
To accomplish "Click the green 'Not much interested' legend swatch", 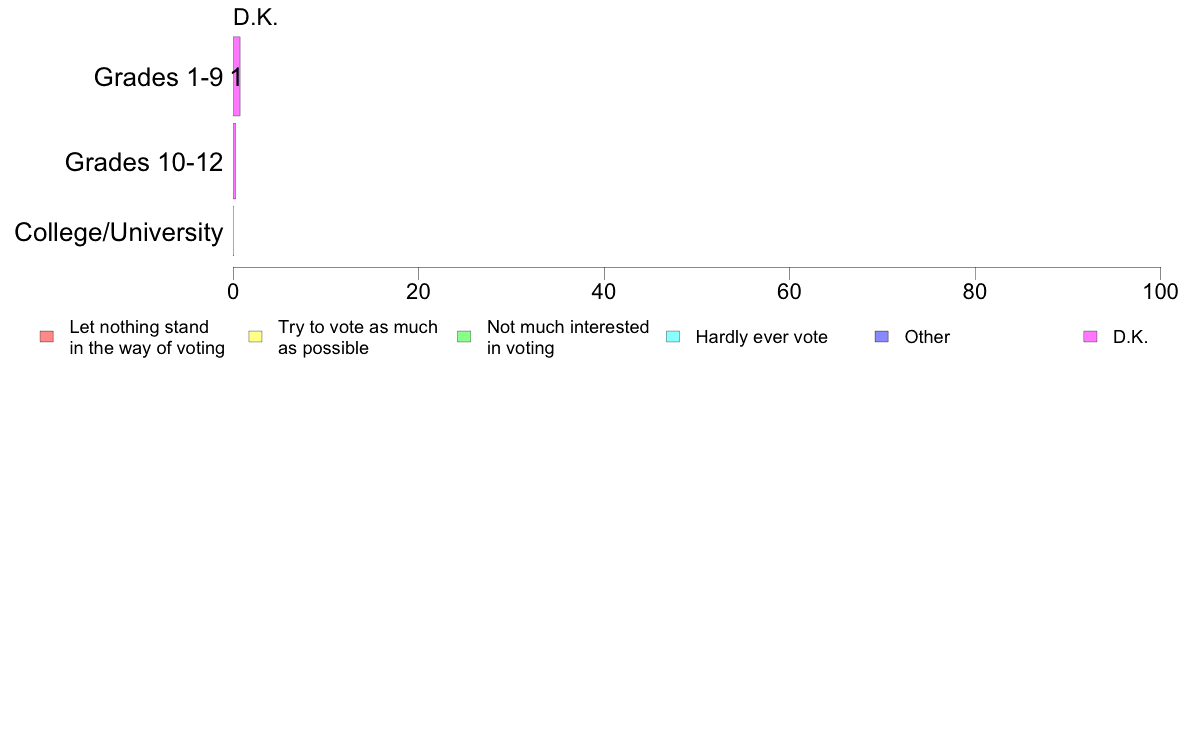I will 464,337.
